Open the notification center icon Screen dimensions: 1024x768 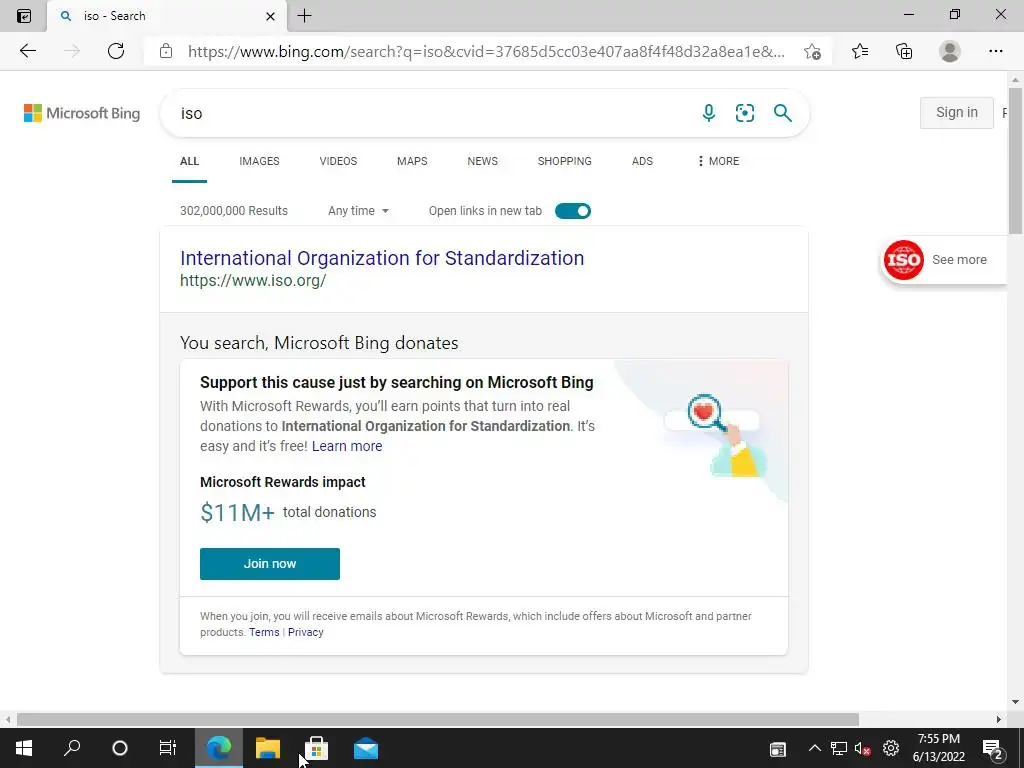993,748
